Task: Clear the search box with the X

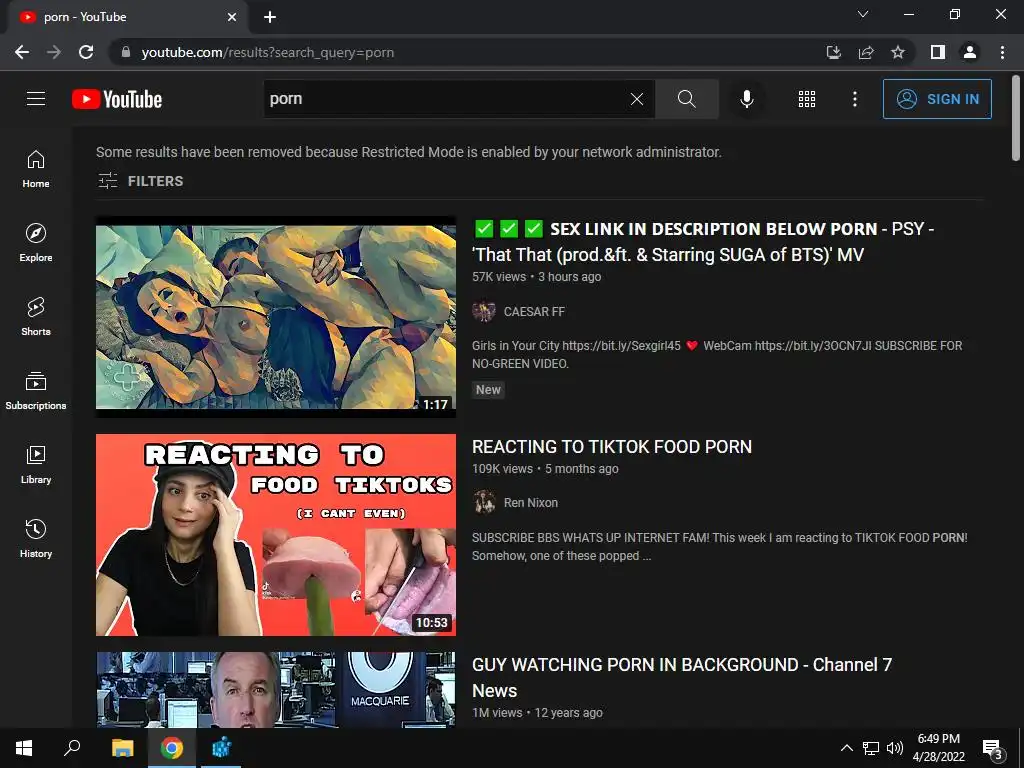Action: coord(637,99)
